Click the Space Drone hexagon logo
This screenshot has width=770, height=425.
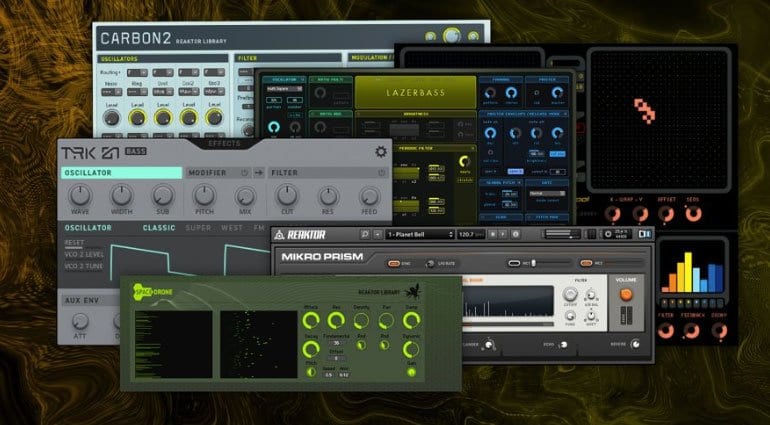pos(141,291)
